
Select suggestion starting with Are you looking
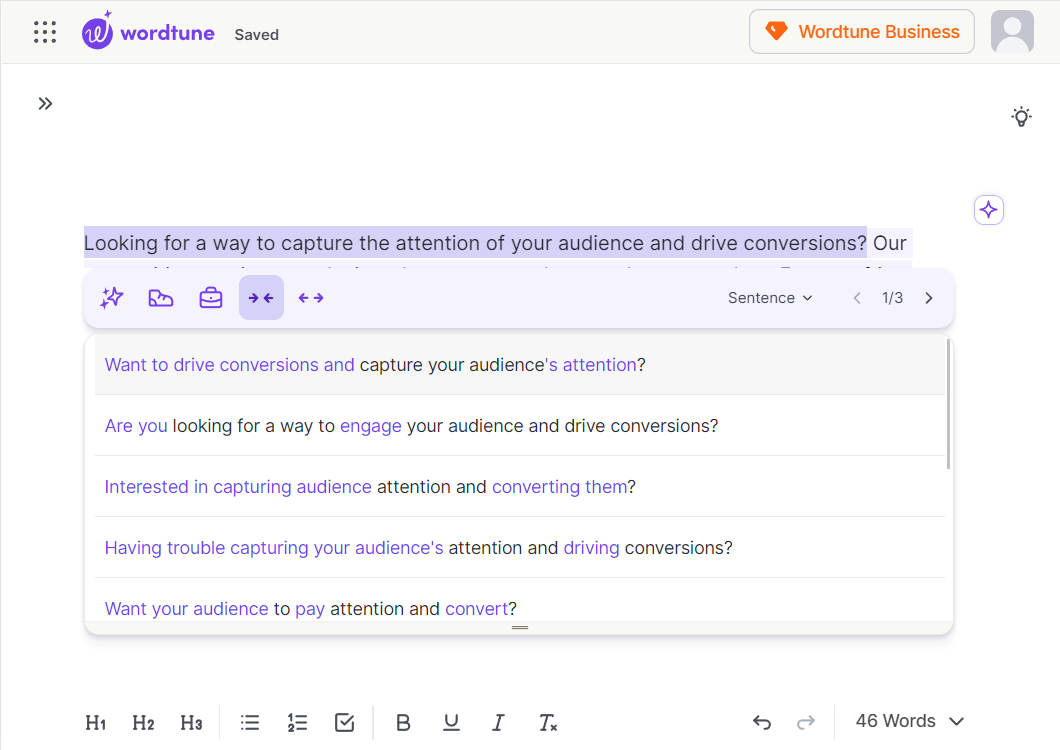point(410,425)
